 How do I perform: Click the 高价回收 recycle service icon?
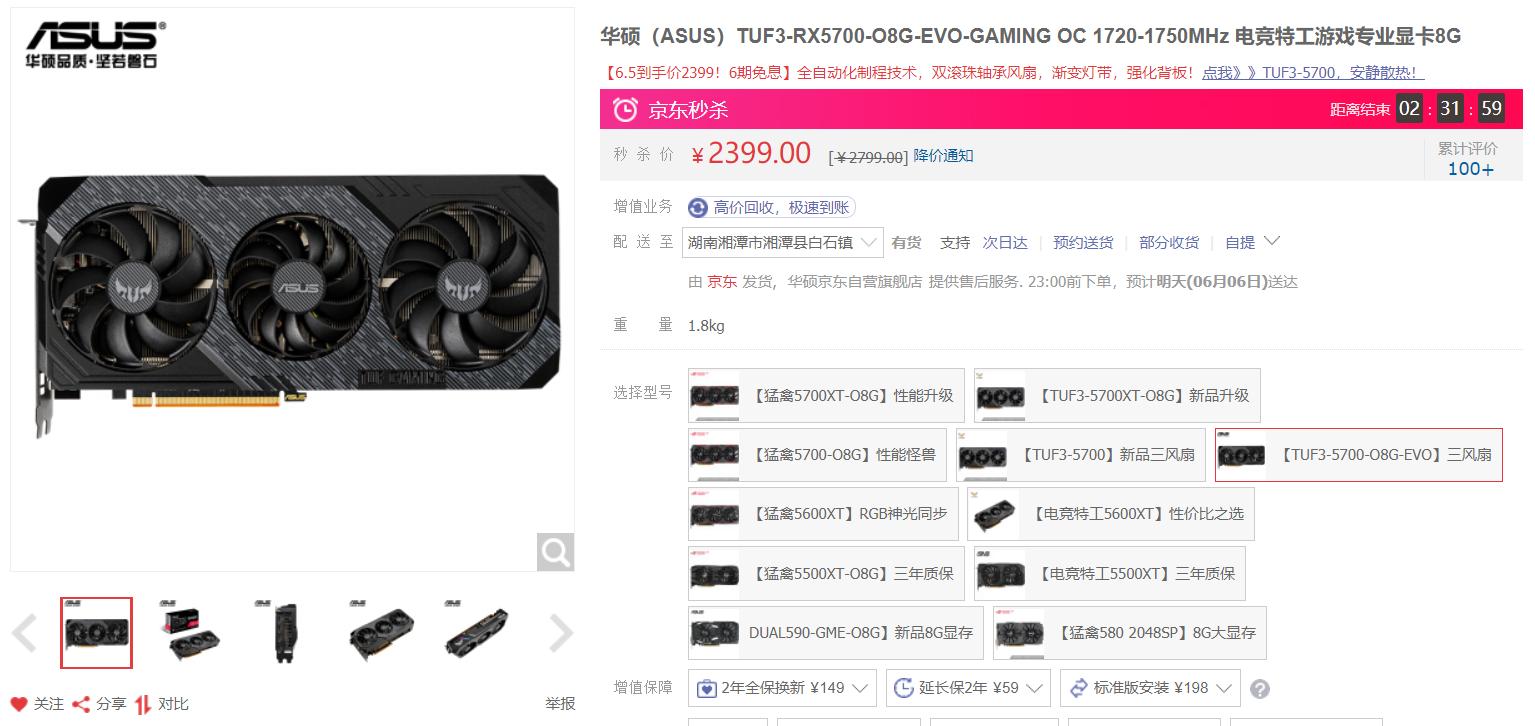[698, 208]
